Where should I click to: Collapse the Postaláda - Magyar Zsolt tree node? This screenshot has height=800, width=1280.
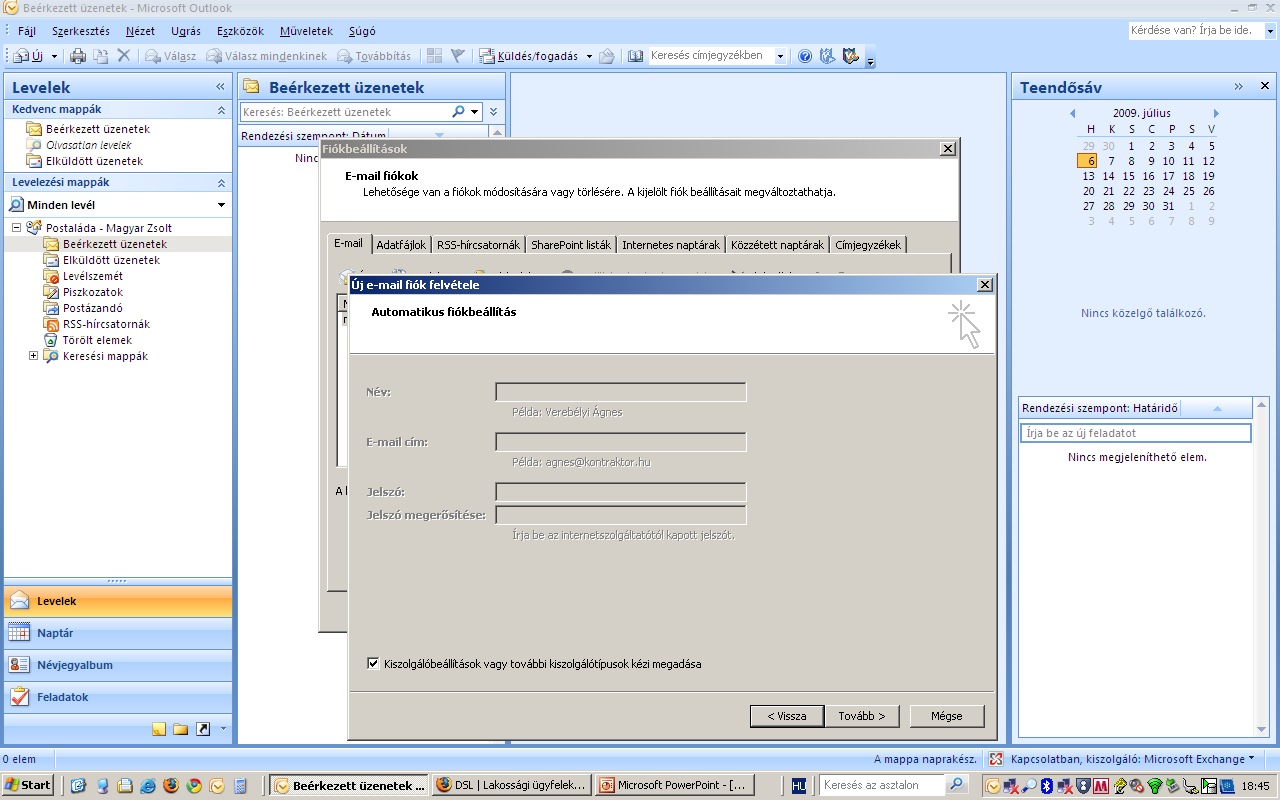17,228
